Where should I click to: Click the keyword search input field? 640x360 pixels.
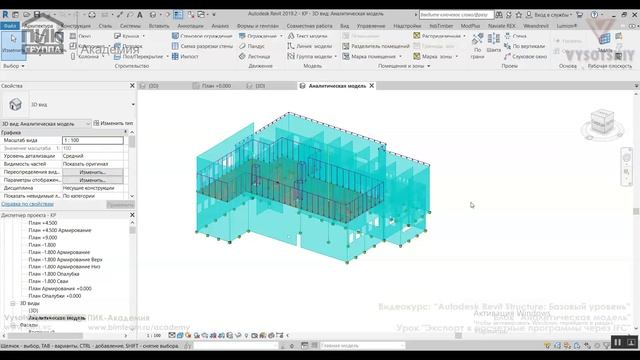(x=456, y=15)
